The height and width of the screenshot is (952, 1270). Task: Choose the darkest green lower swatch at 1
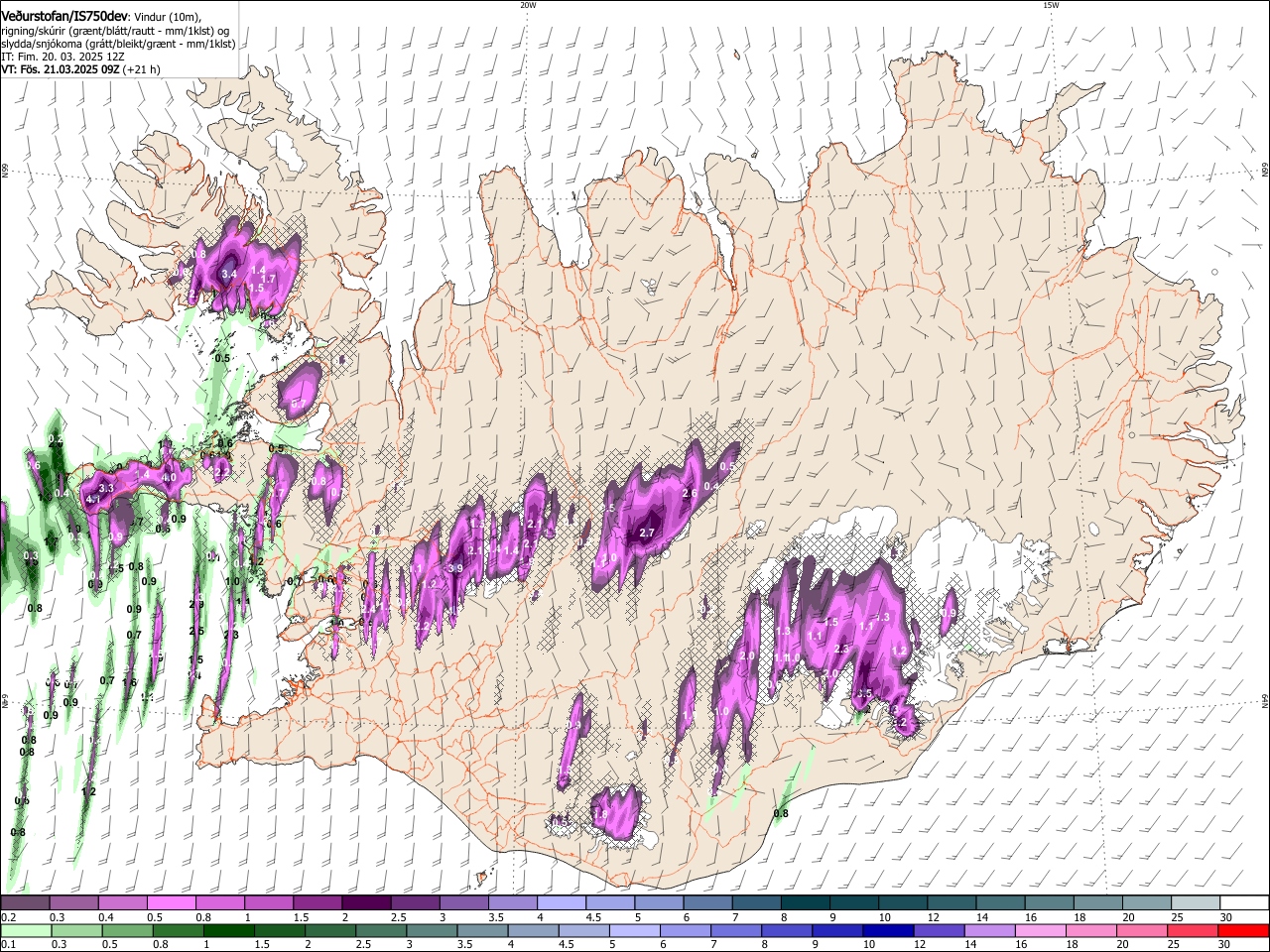(x=228, y=930)
